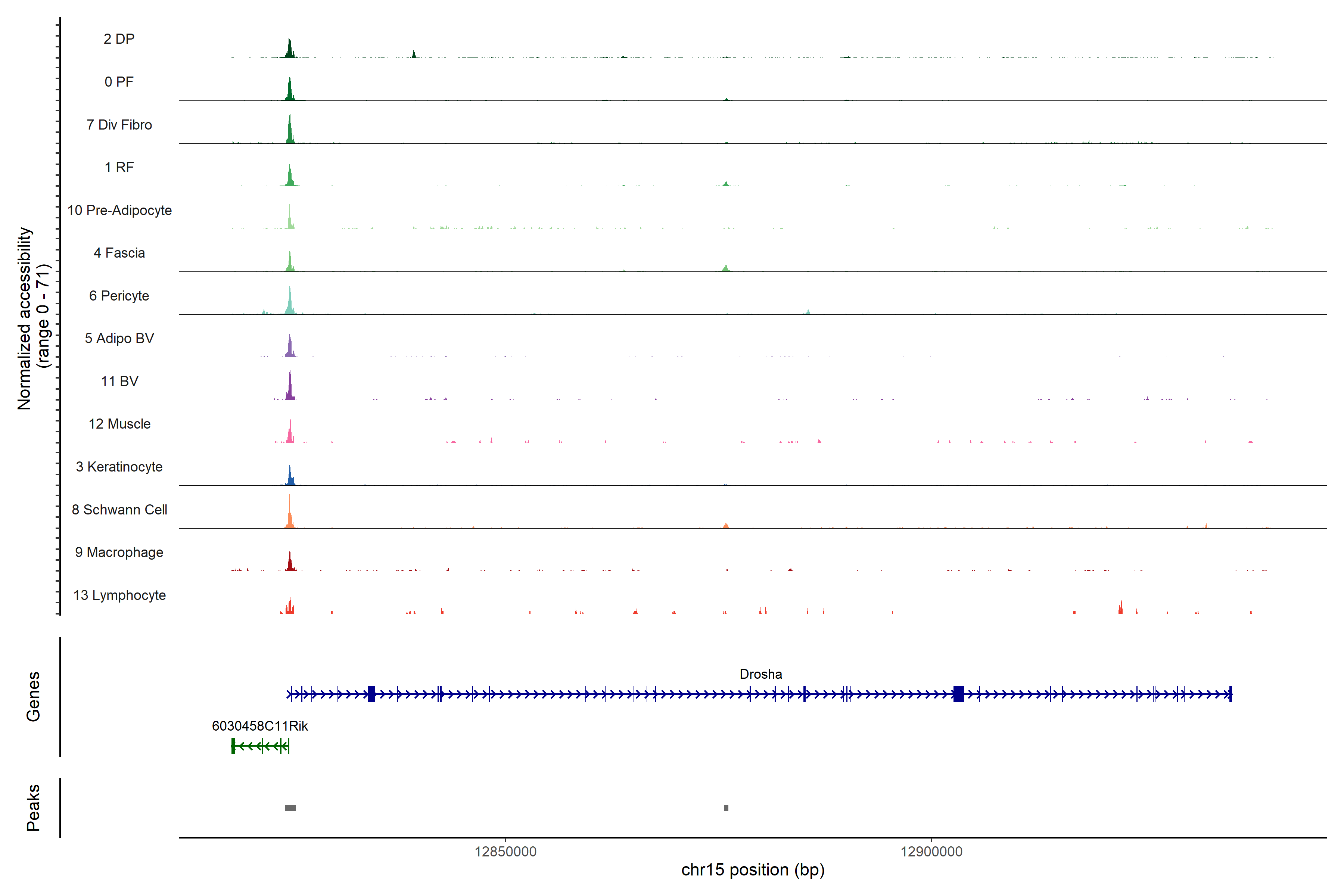Select the 8 Schwann Cell label
This screenshot has width=1344, height=896.
pyautogui.click(x=119, y=510)
